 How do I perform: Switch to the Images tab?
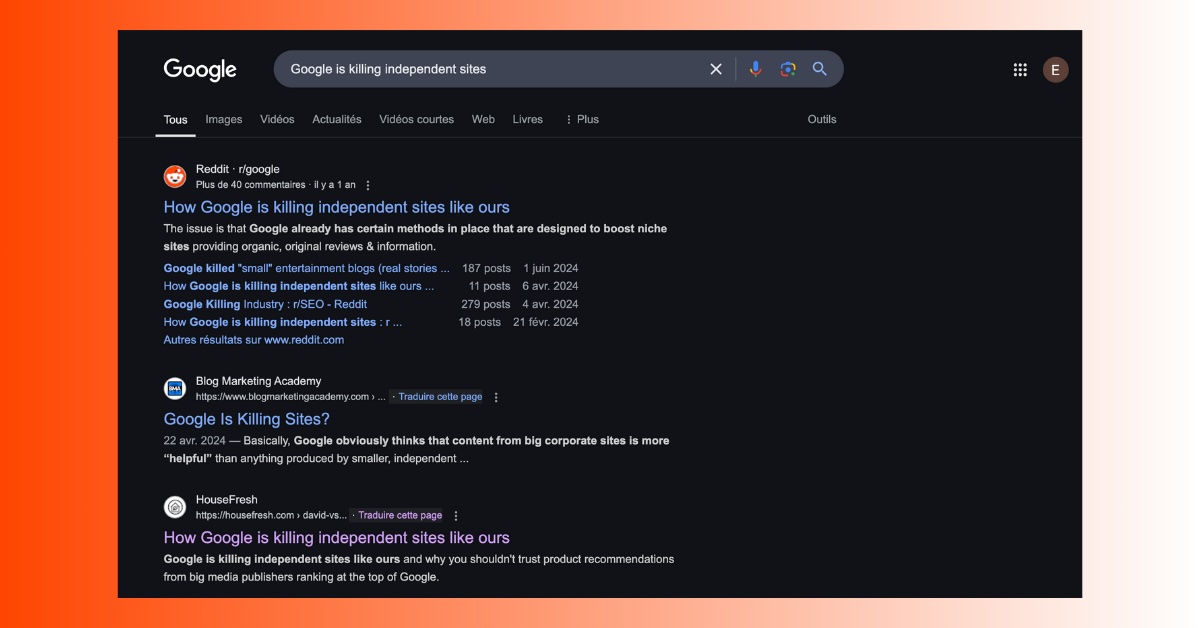(224, 119)
